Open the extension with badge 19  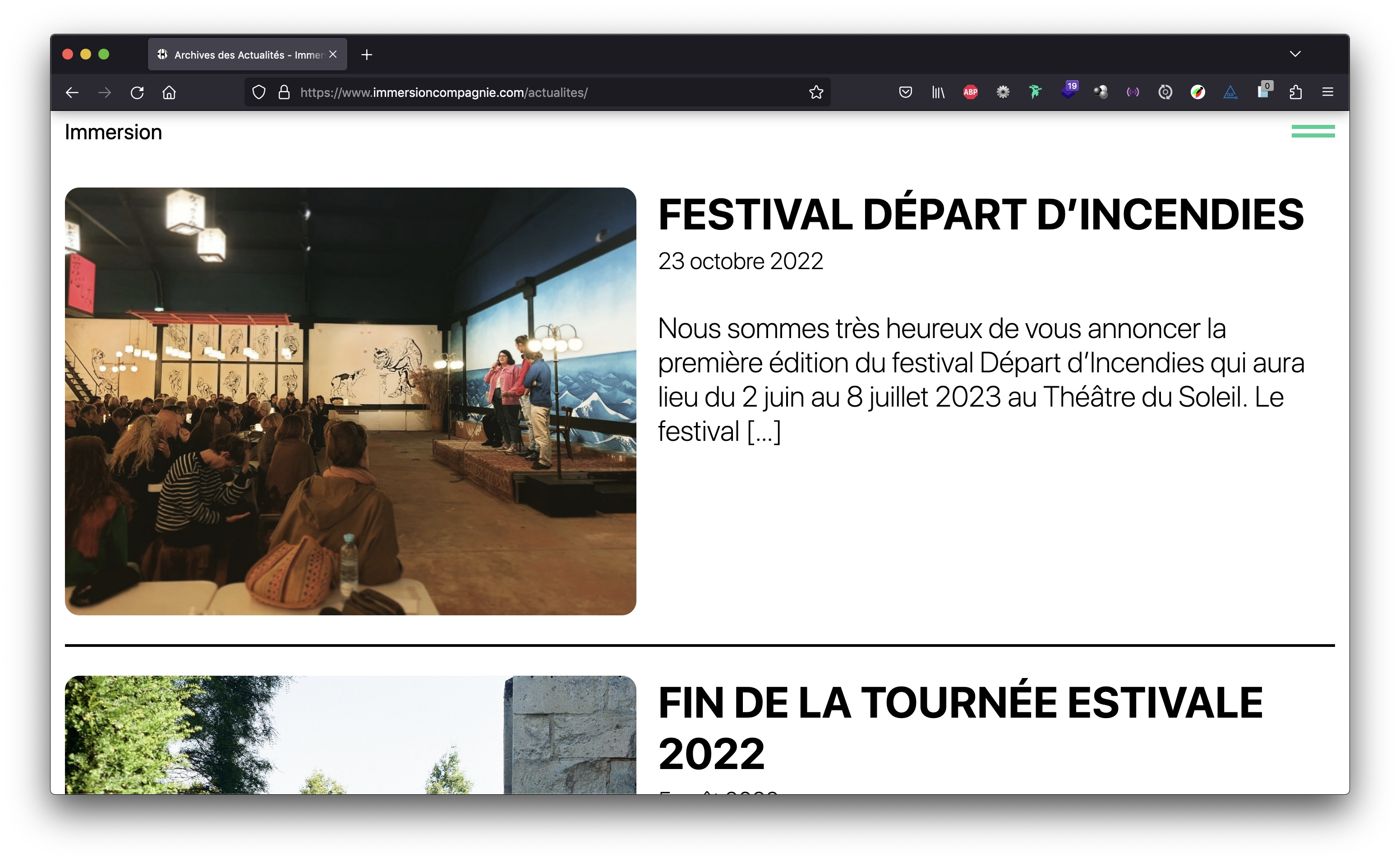(1069, 91)
